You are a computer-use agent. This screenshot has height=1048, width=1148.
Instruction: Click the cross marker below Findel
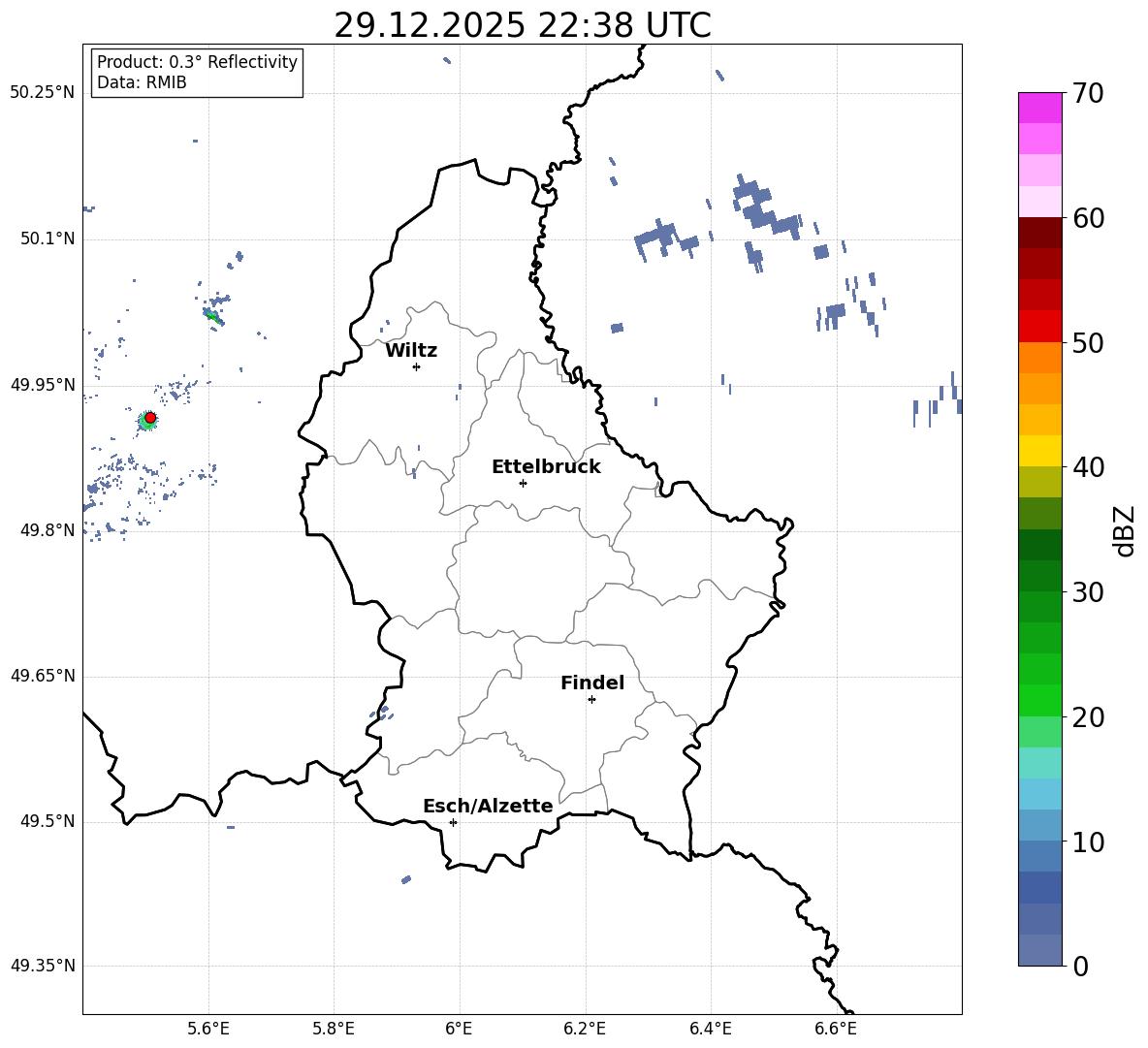point(591,700)
